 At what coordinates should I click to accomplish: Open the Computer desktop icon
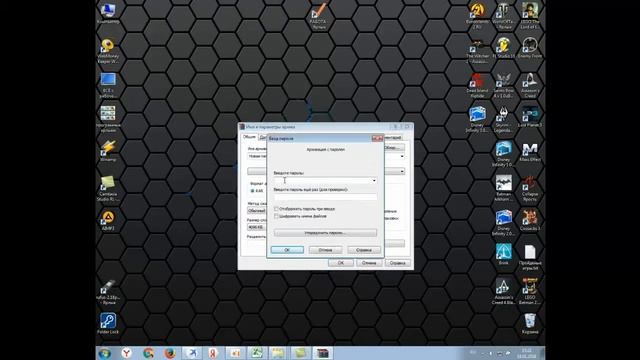coord(108,13)
